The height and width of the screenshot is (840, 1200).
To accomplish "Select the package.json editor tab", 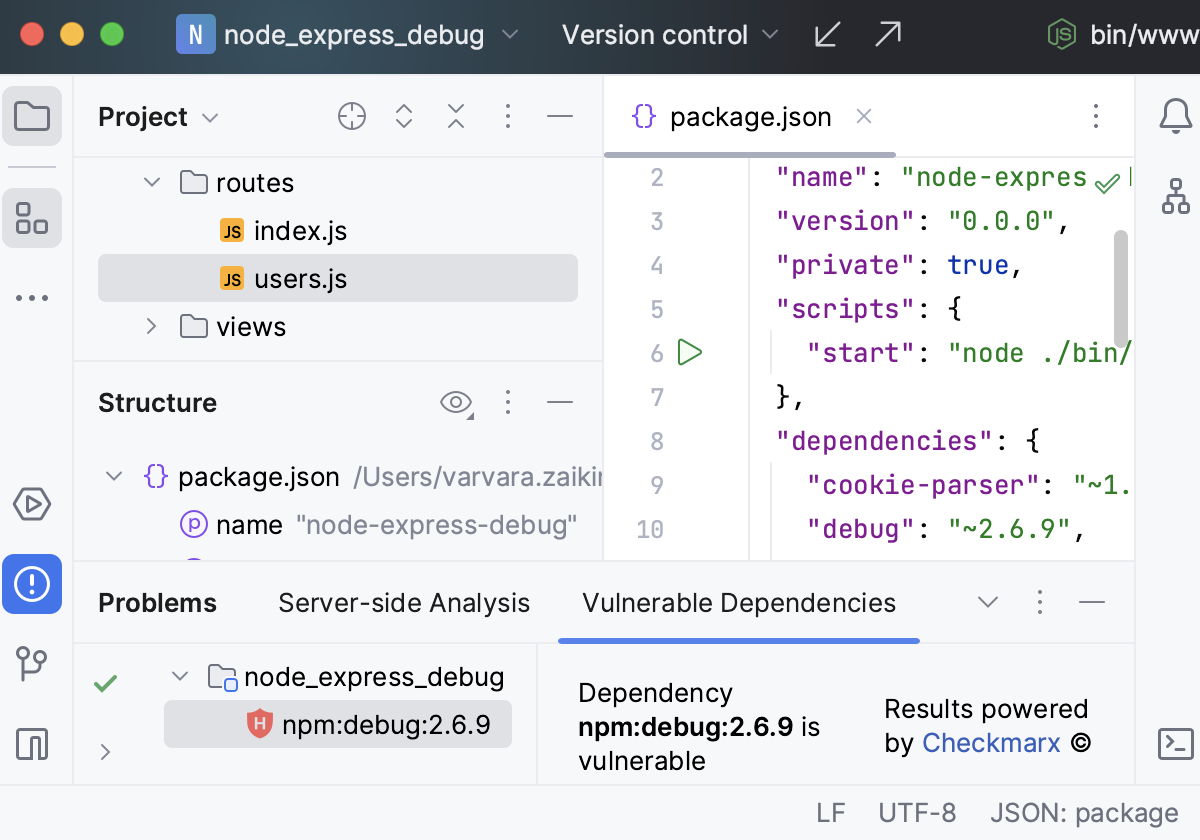I will tap(750, 117).
